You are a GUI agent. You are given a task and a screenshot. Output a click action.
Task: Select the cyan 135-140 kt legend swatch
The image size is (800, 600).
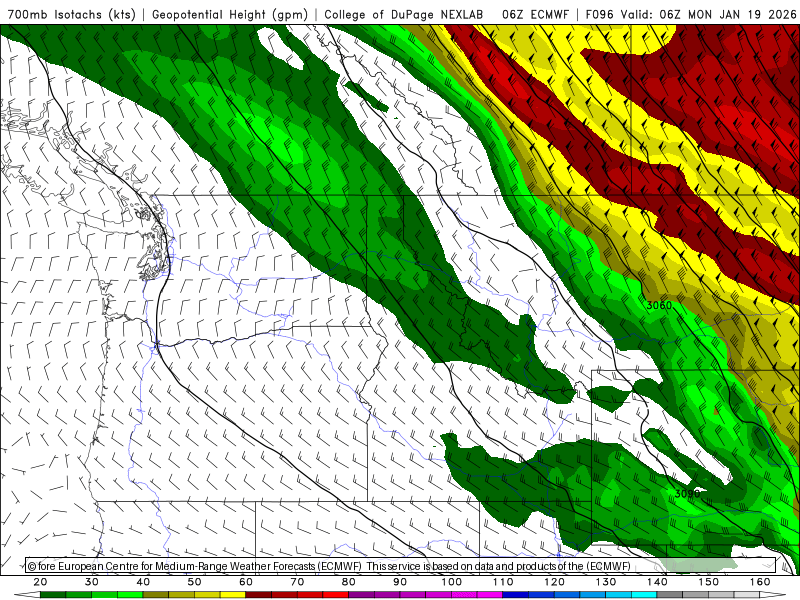[644, 594]
